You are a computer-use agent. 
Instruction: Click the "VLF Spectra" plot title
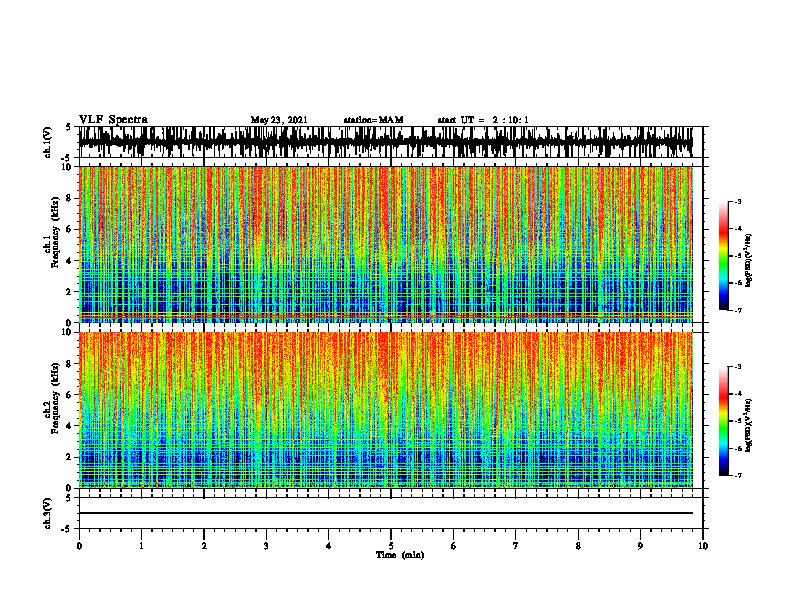click(x=113, y=119)
